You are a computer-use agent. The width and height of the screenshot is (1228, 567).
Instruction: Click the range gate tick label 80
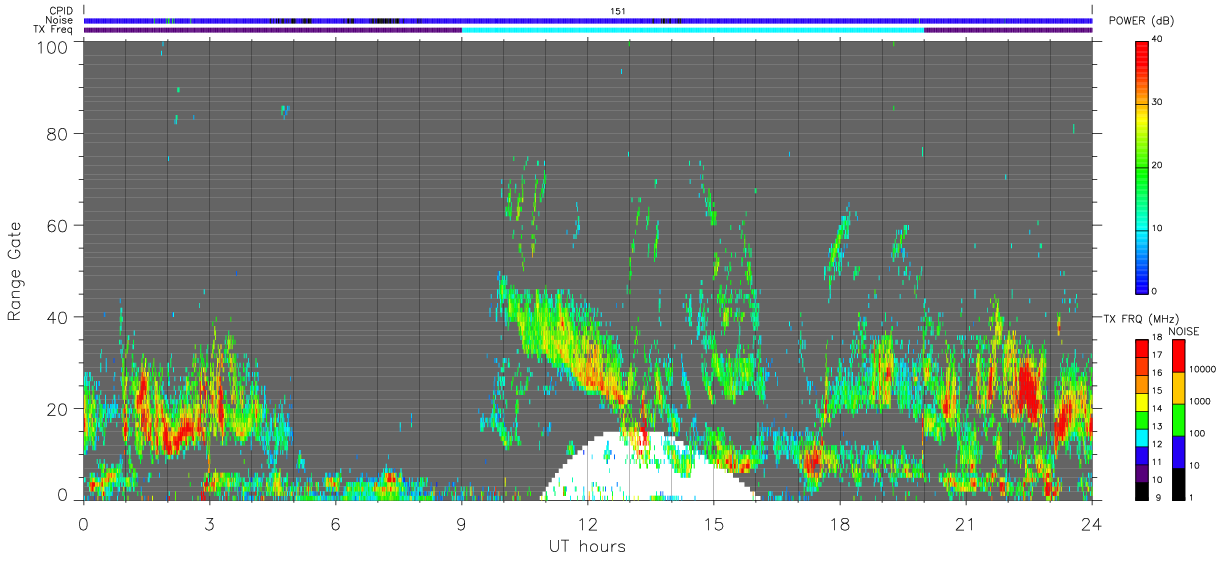57,133
